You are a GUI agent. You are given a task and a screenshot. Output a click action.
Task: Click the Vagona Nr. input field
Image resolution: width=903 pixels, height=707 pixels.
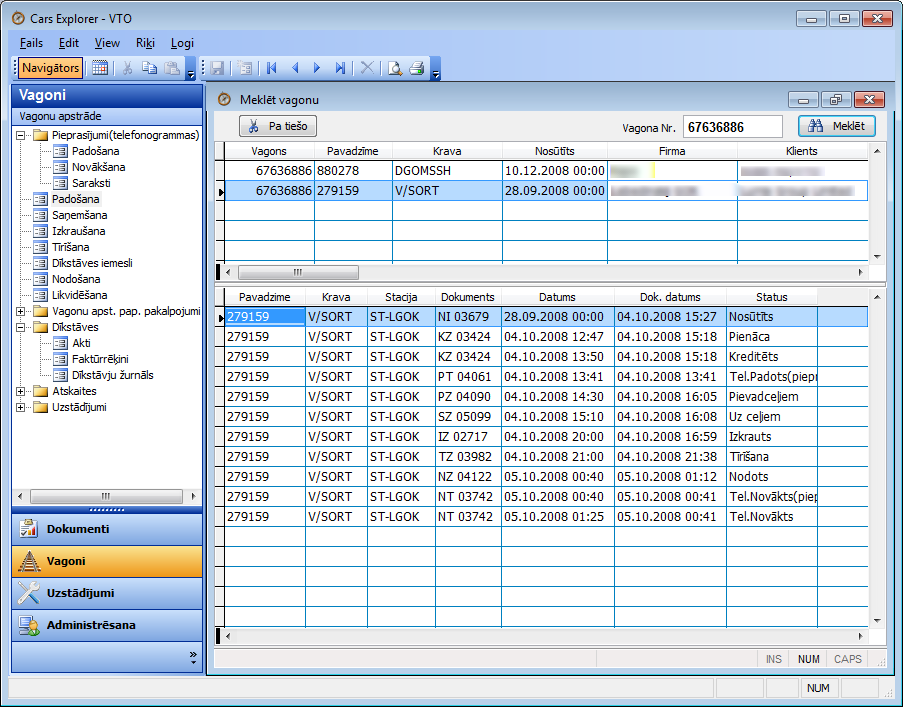[733, 126]
